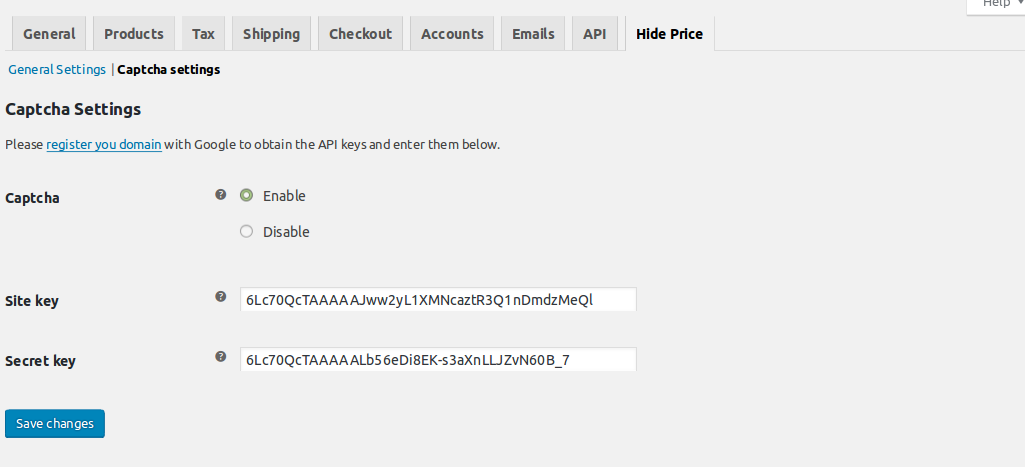1025x467 pixels.
Task: Expand the Help dropdown at top right
Action: 995,5
